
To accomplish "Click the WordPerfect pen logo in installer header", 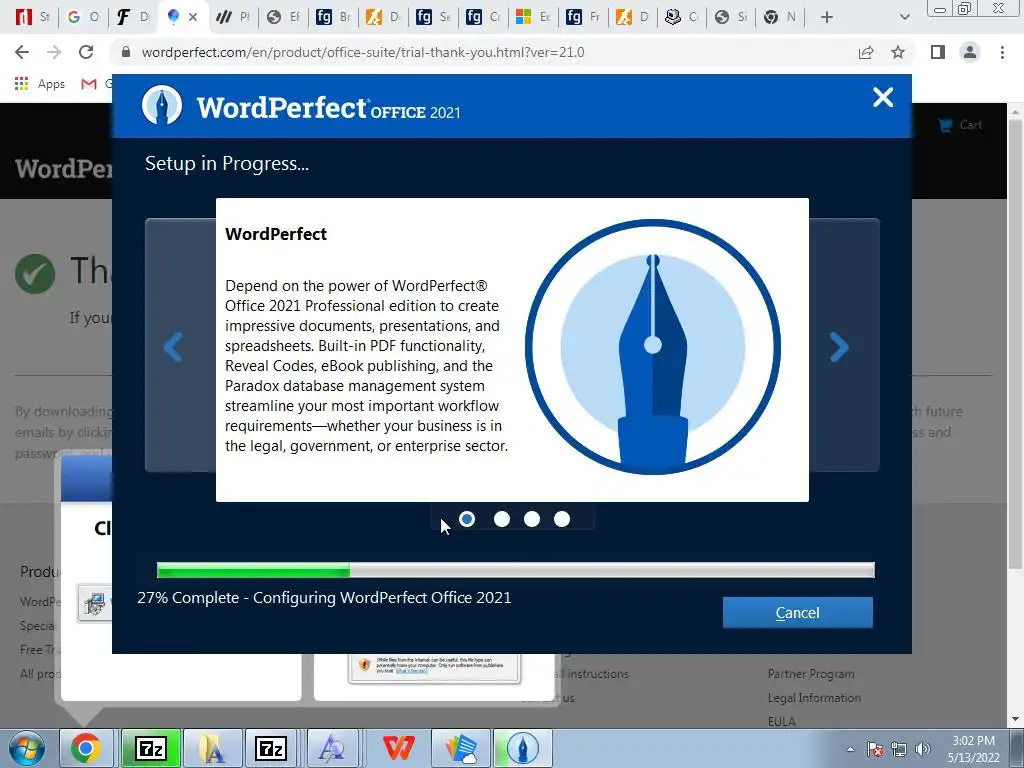I will [162, 104].
